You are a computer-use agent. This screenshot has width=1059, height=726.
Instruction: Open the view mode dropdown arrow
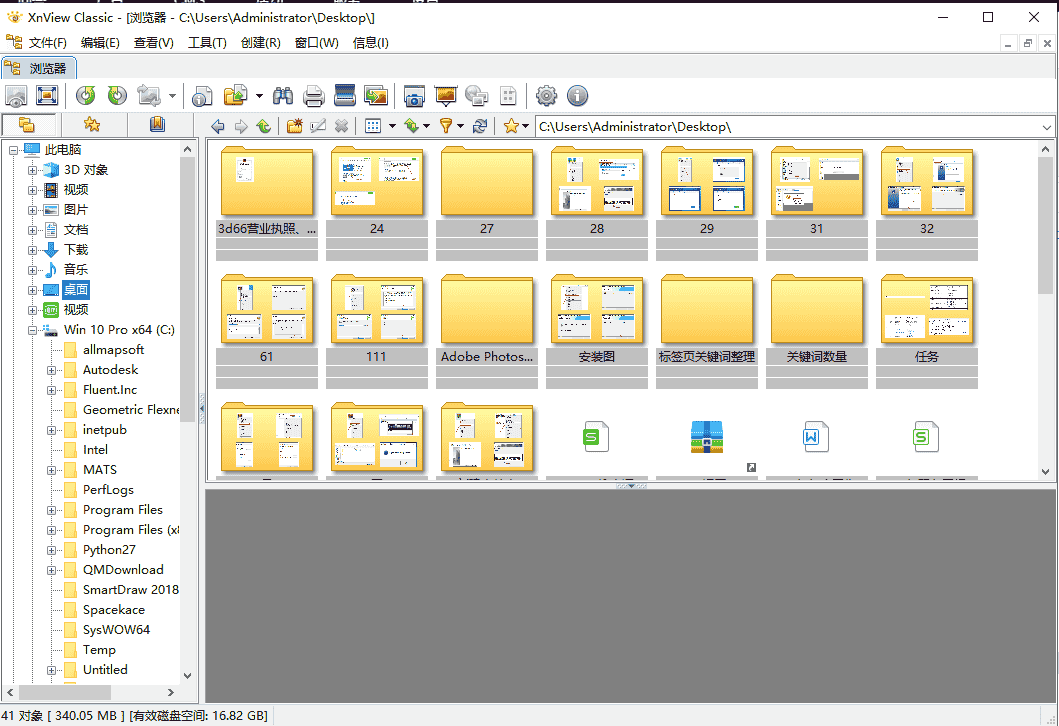pos(393,126)
